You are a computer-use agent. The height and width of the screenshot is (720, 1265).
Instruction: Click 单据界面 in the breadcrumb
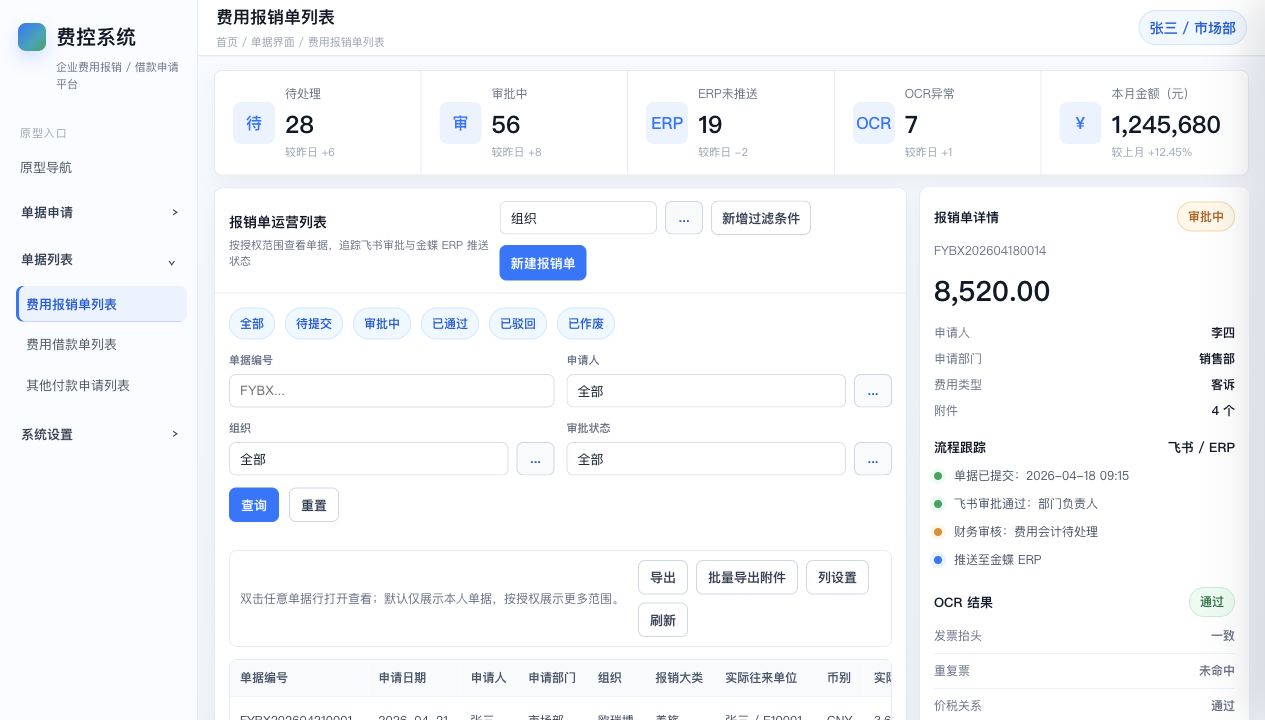point(272,42)
